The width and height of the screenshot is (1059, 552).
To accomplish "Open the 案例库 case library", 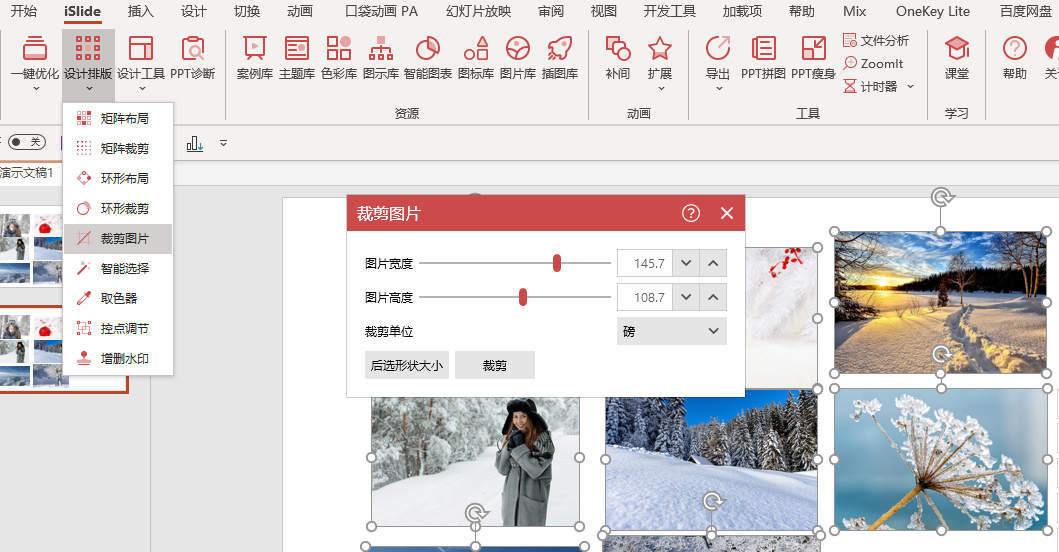I will 255,57.
